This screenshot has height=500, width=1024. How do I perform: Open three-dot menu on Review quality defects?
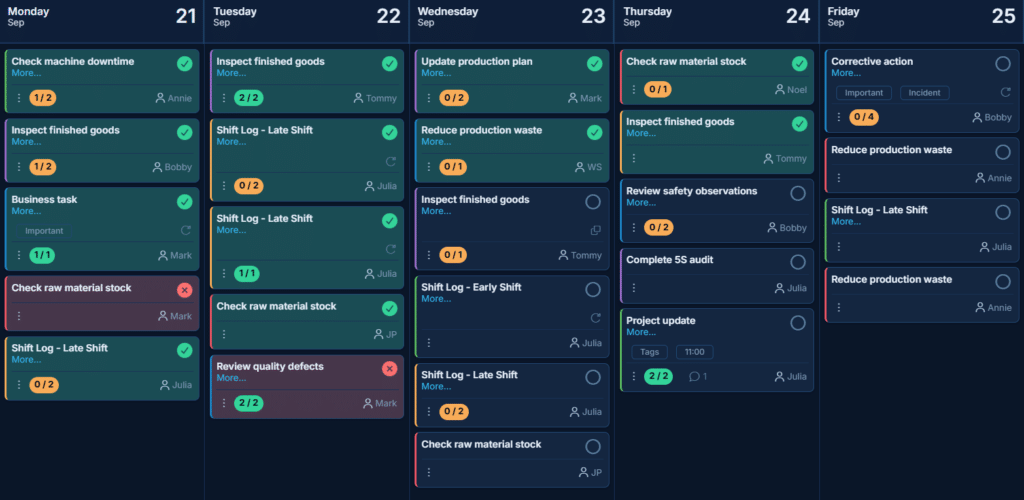coord(224,403)
